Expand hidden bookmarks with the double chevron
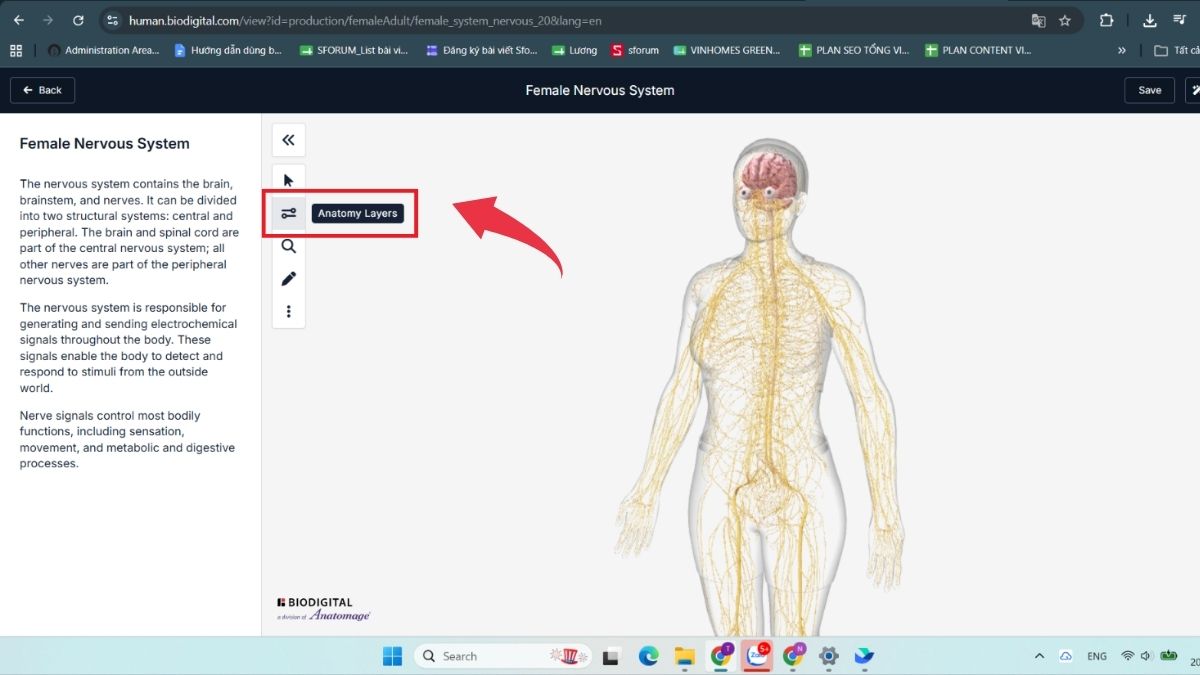 click(1121, 50)
